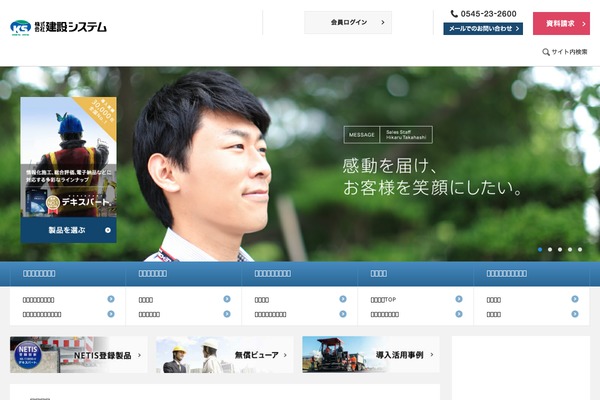Click the Sales Staff Hikaru Takahashi label
Viewport: 600px width, 400px height.
(x=406, y=135)
